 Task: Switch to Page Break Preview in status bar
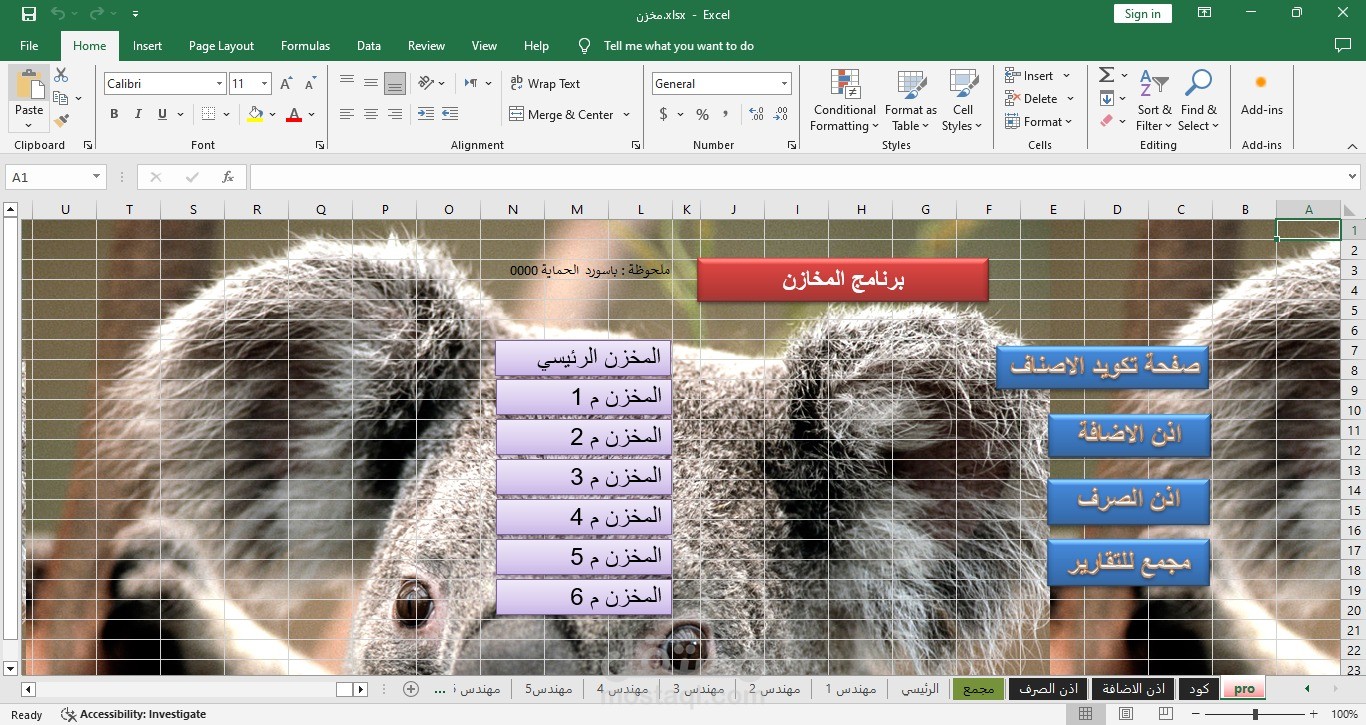[x=1166, y=714]
